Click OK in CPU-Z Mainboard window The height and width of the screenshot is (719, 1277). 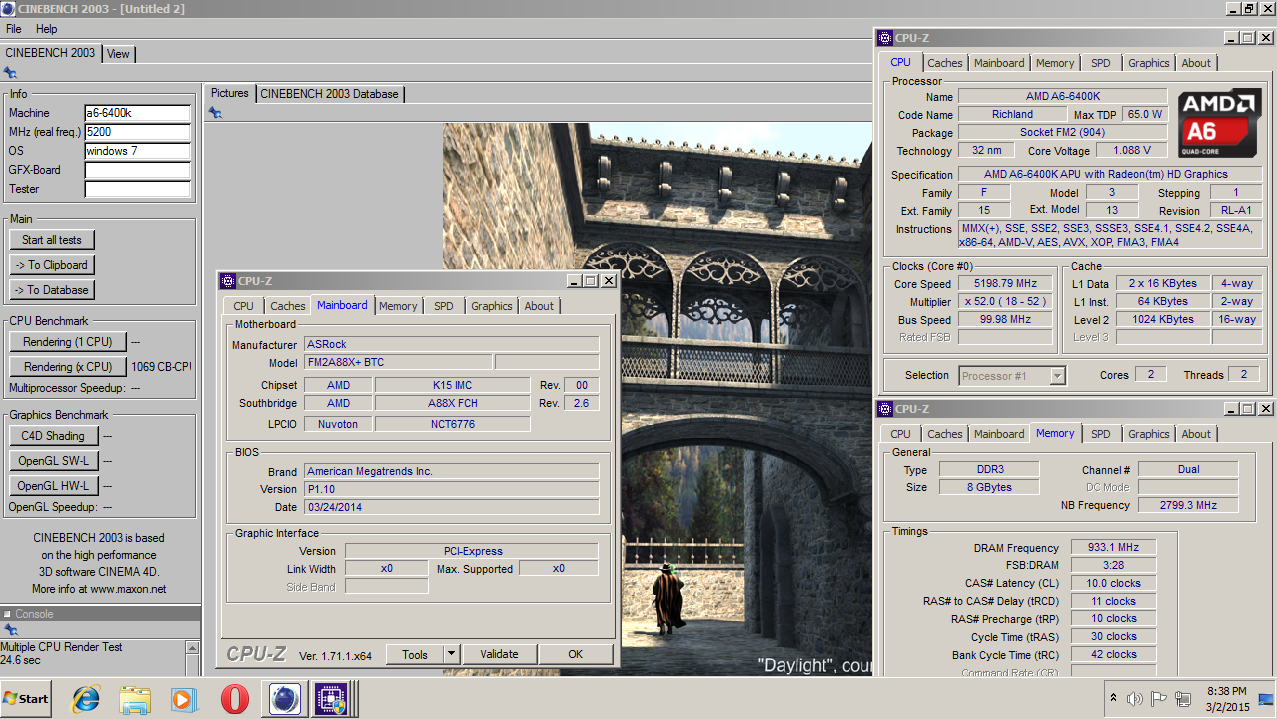(575, 655)
